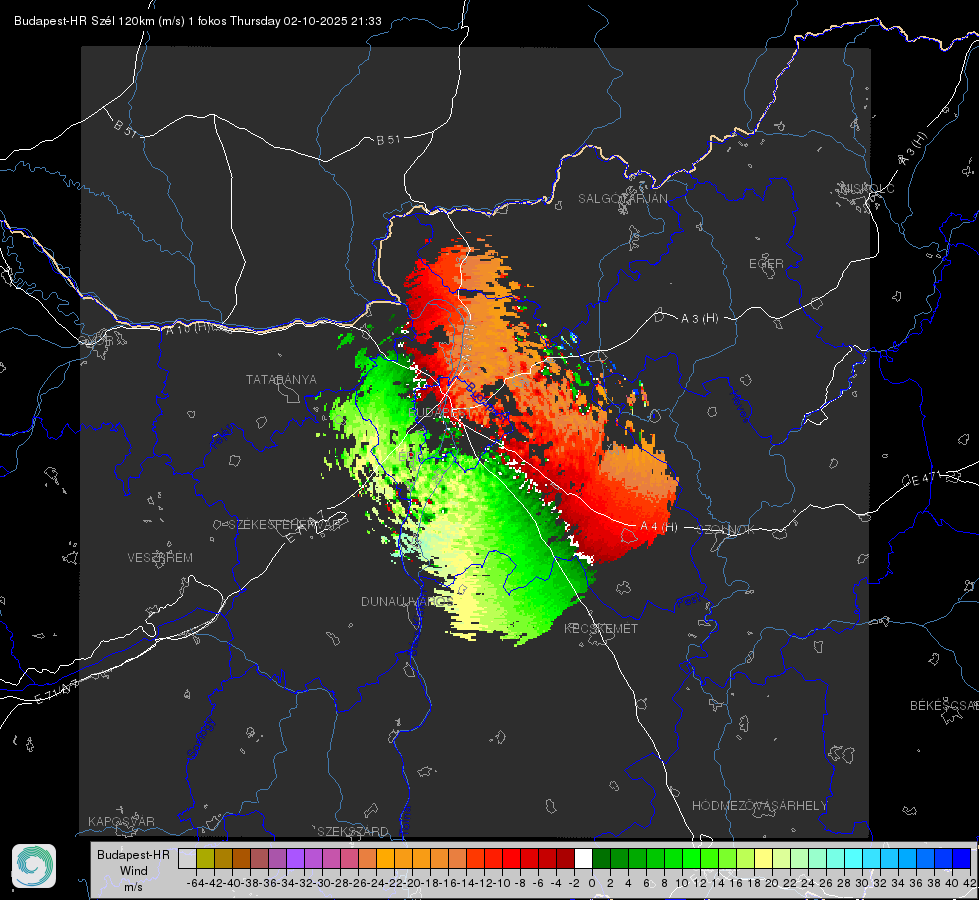Viewport: 979px width, 900px height.
Task: Click the BÉKÉSCSABA city label
Action: 944,706
